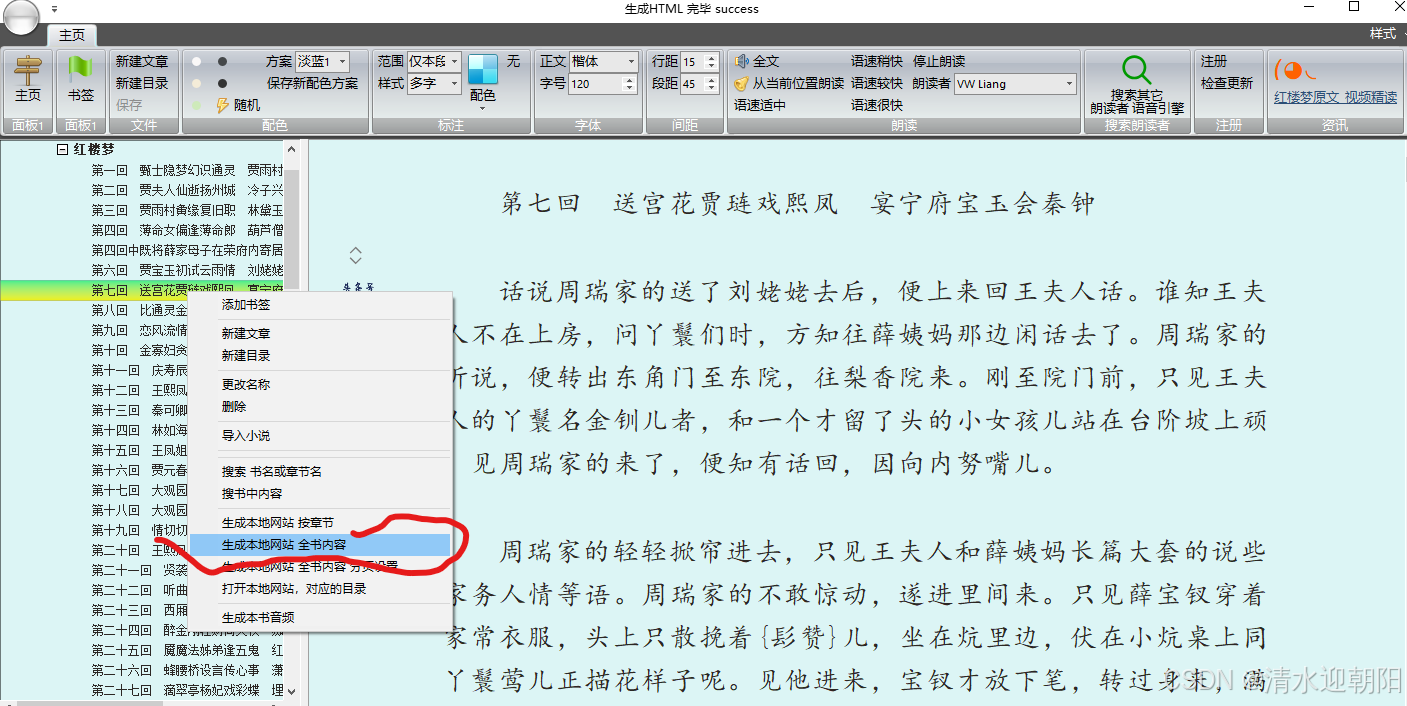
Task: Select chapter 第六回 贾宝玉初试云雨情
Action: (188, 270)
